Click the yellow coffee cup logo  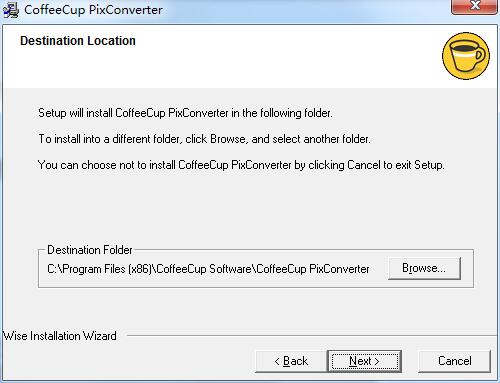click(x=466, y=56)
